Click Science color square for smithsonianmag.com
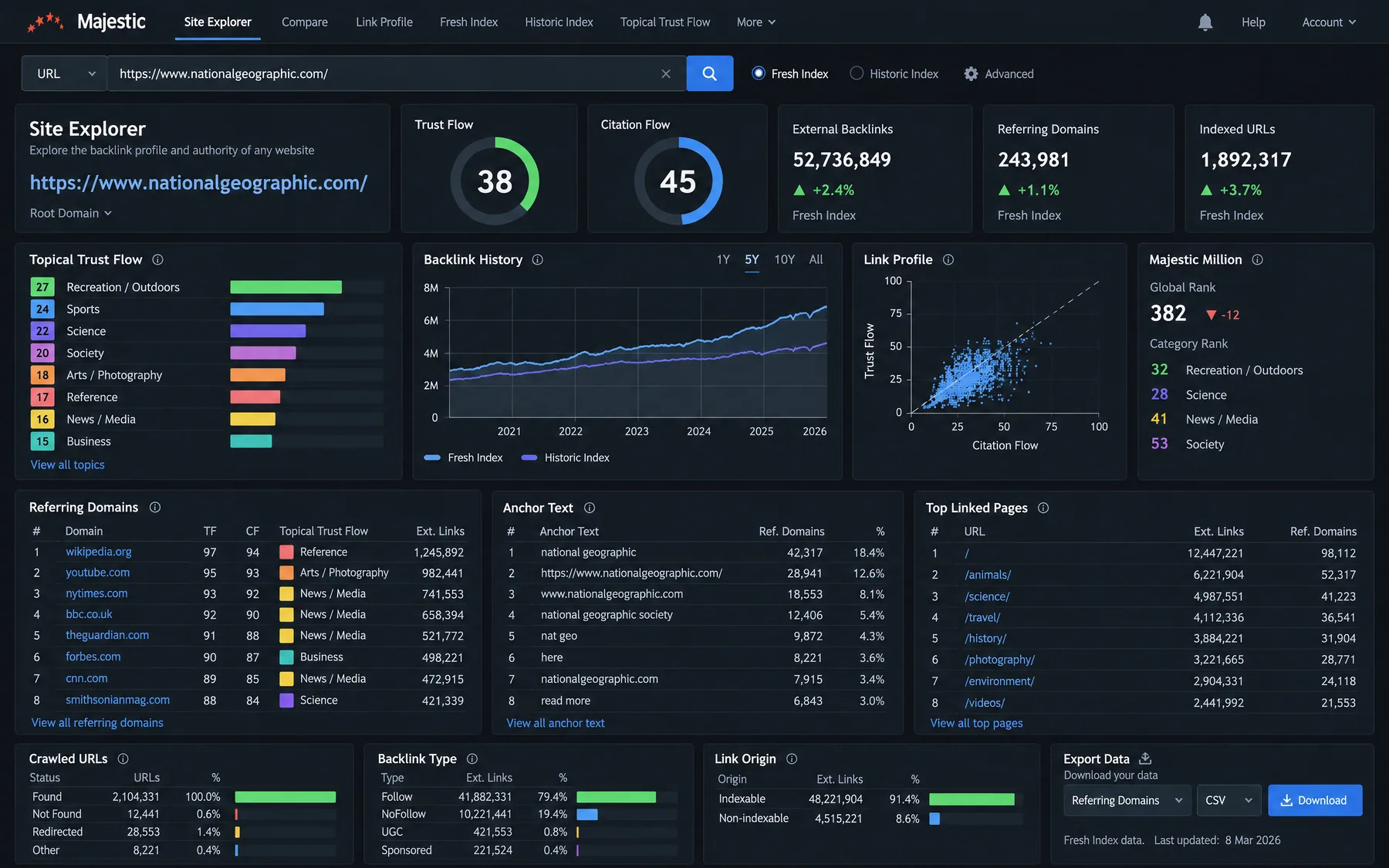The height and width of the screenshot is (868, 1389). point(286,701)
